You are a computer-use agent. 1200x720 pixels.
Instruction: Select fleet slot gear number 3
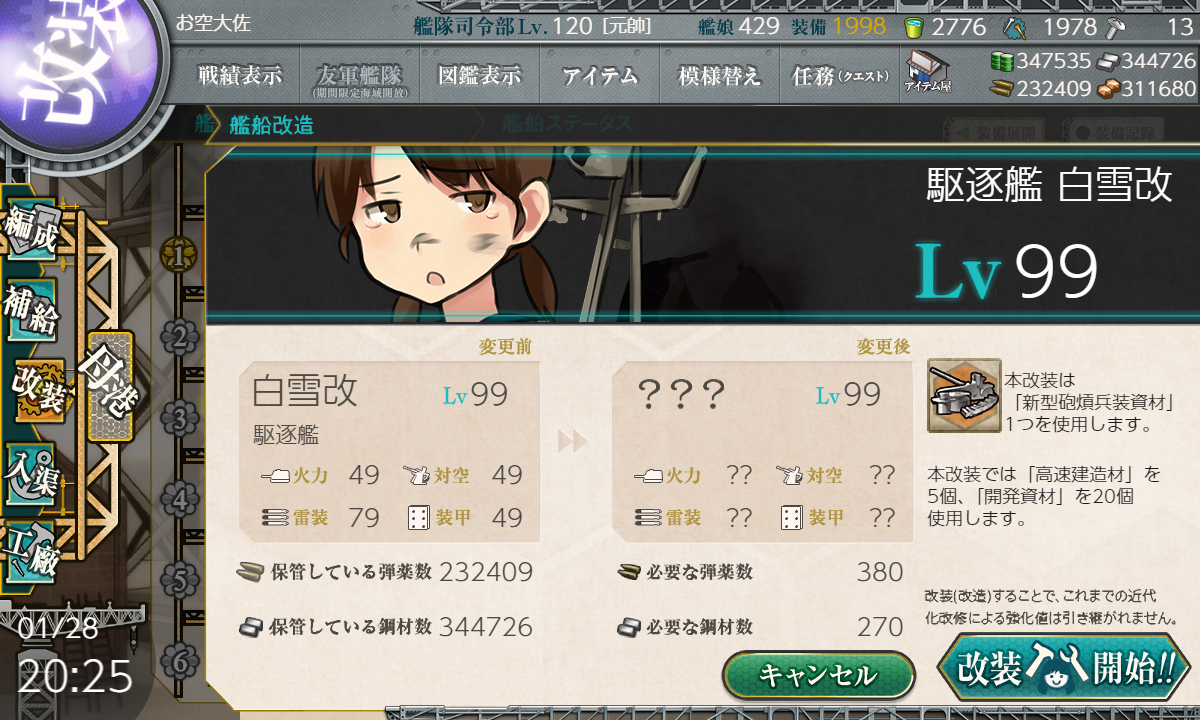(x=179, y=416)
